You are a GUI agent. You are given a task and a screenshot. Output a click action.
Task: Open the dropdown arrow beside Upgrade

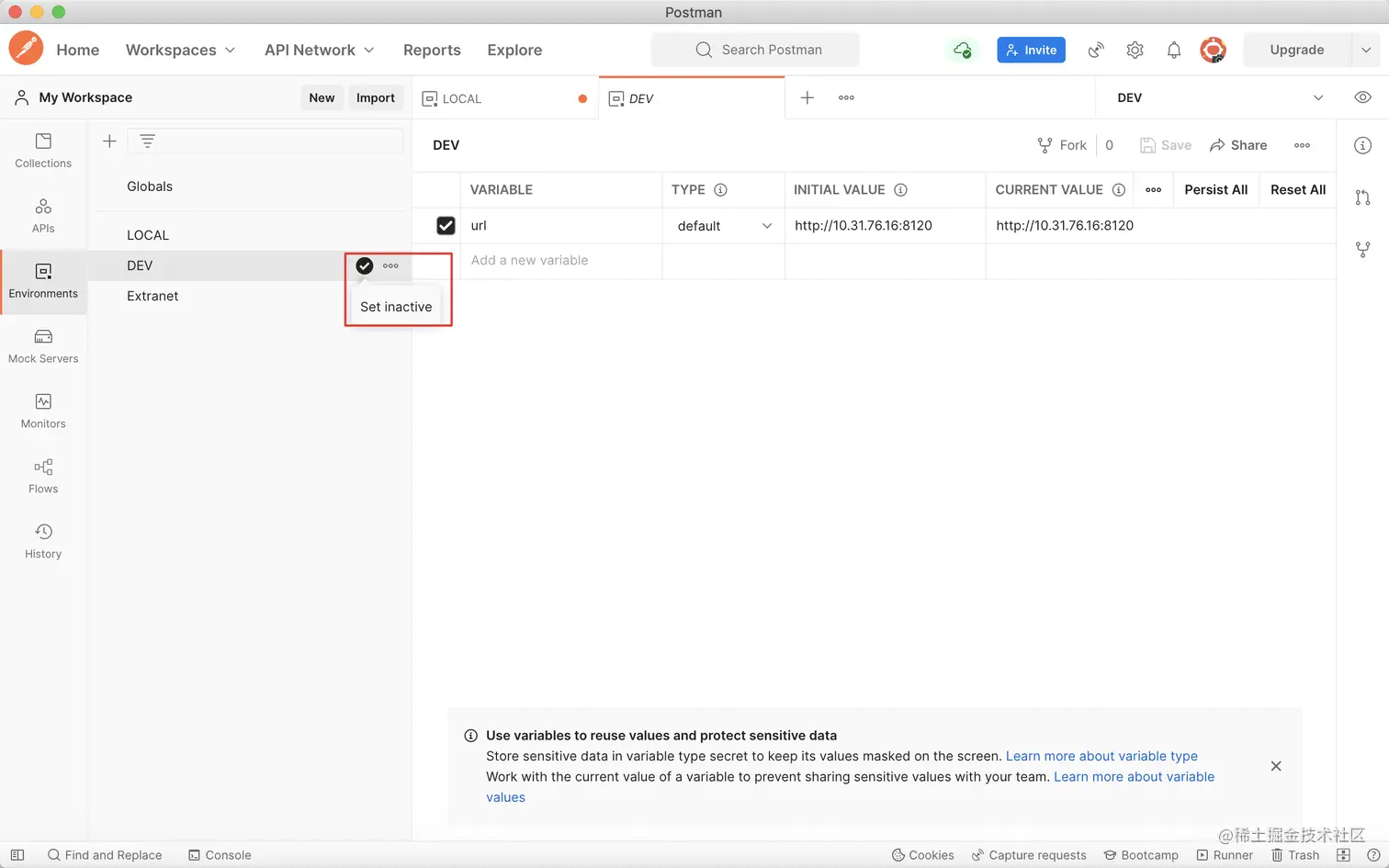[x=1366, y=50]
